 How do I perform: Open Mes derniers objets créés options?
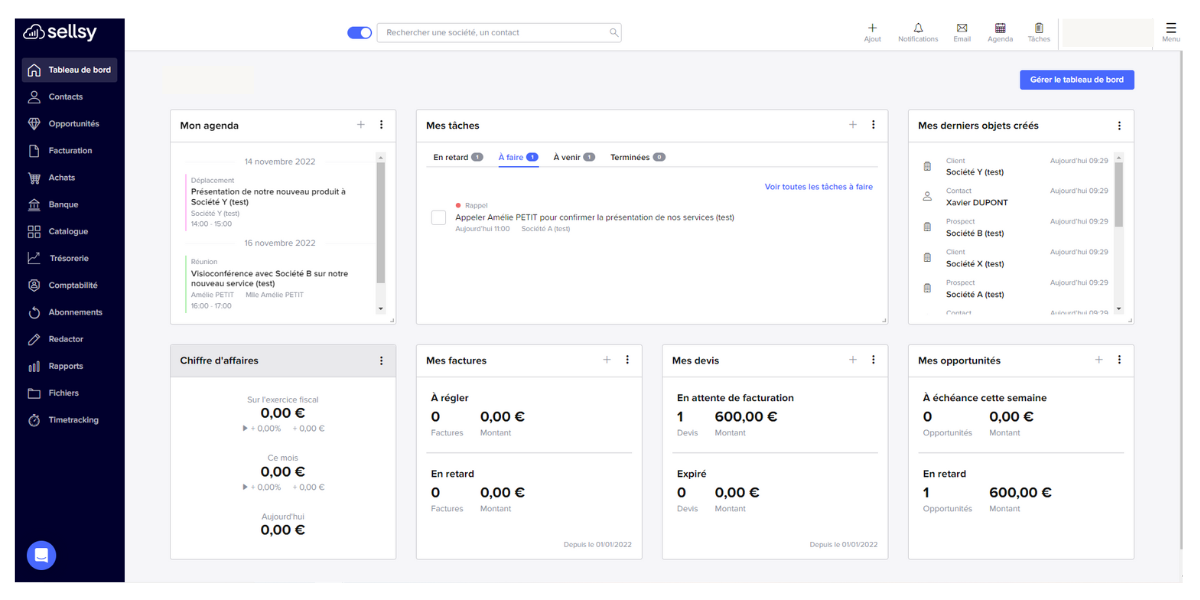(x=1119, y=126)
